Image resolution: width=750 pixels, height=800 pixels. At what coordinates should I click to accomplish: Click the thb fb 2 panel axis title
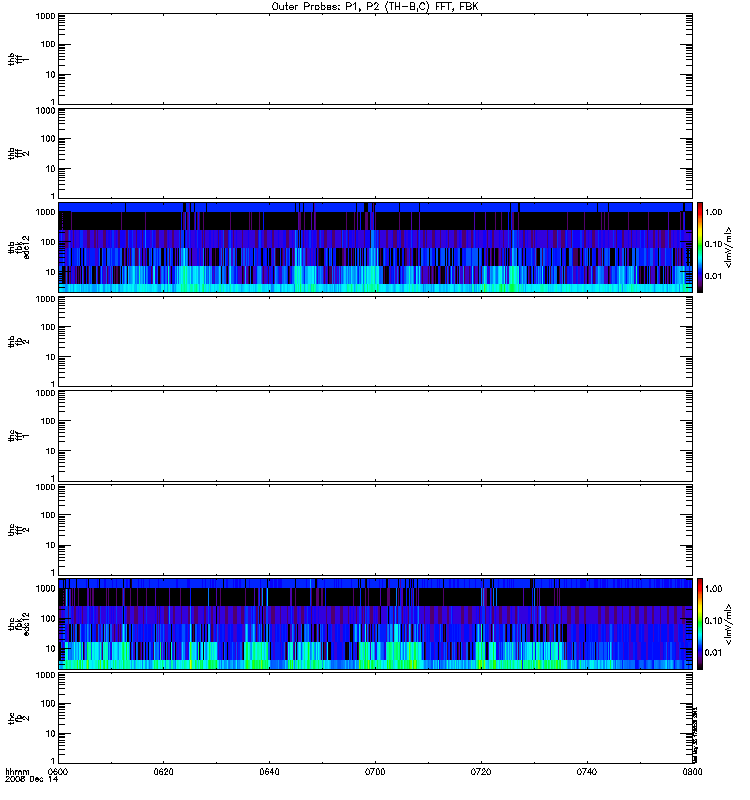pos(18,341)
